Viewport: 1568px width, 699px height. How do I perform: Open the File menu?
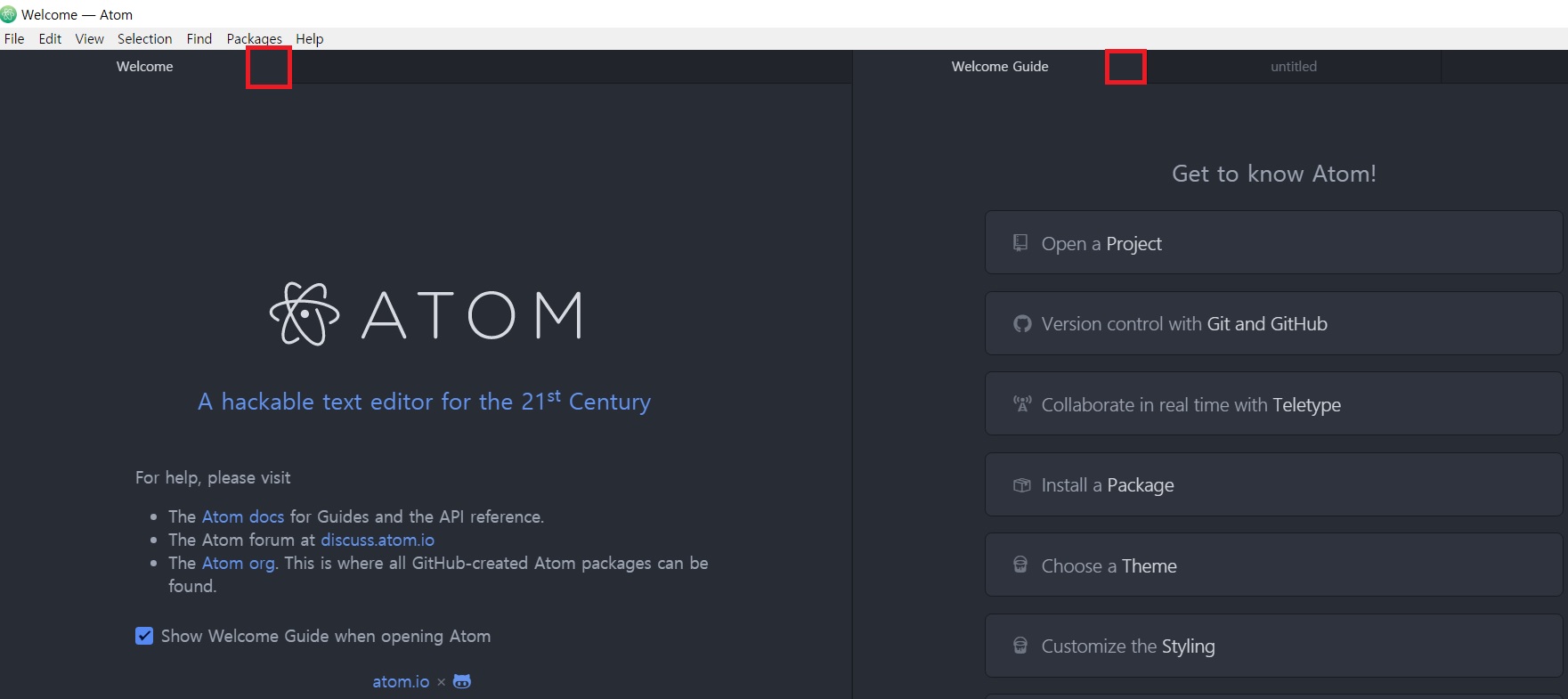point(14,38)
